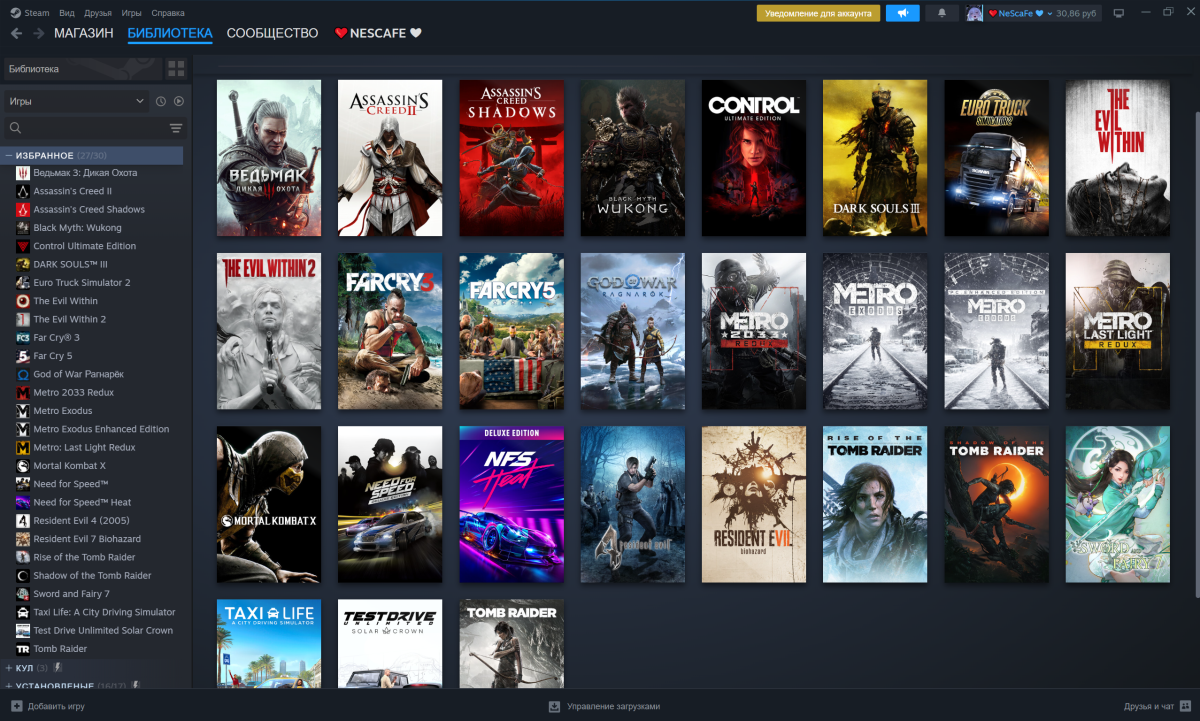Open the Resident Evil 7 Biohazard cover
1200x721 pixels.
tap(753, 504)
